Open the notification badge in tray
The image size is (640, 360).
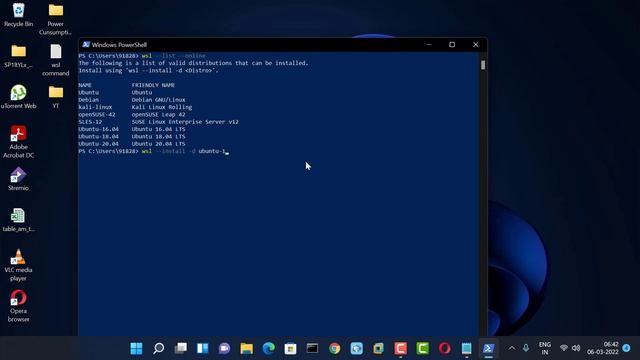627,348
